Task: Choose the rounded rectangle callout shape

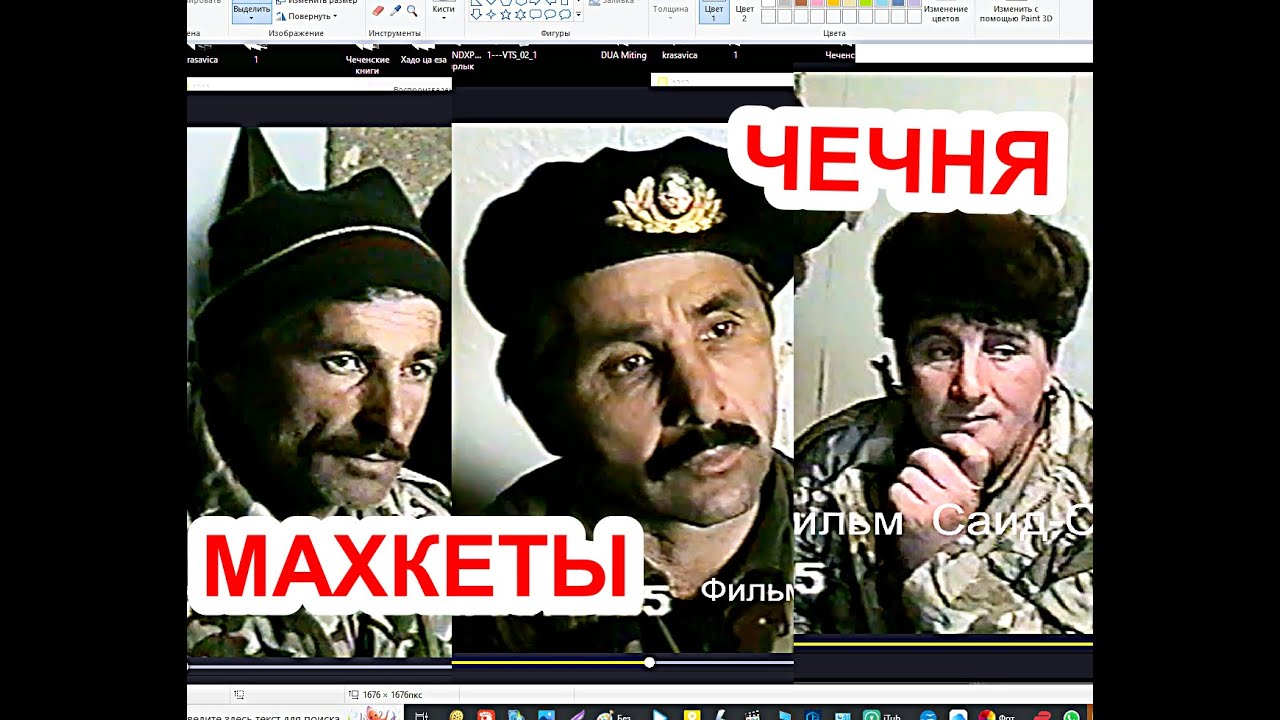Action: coord(535,14)
